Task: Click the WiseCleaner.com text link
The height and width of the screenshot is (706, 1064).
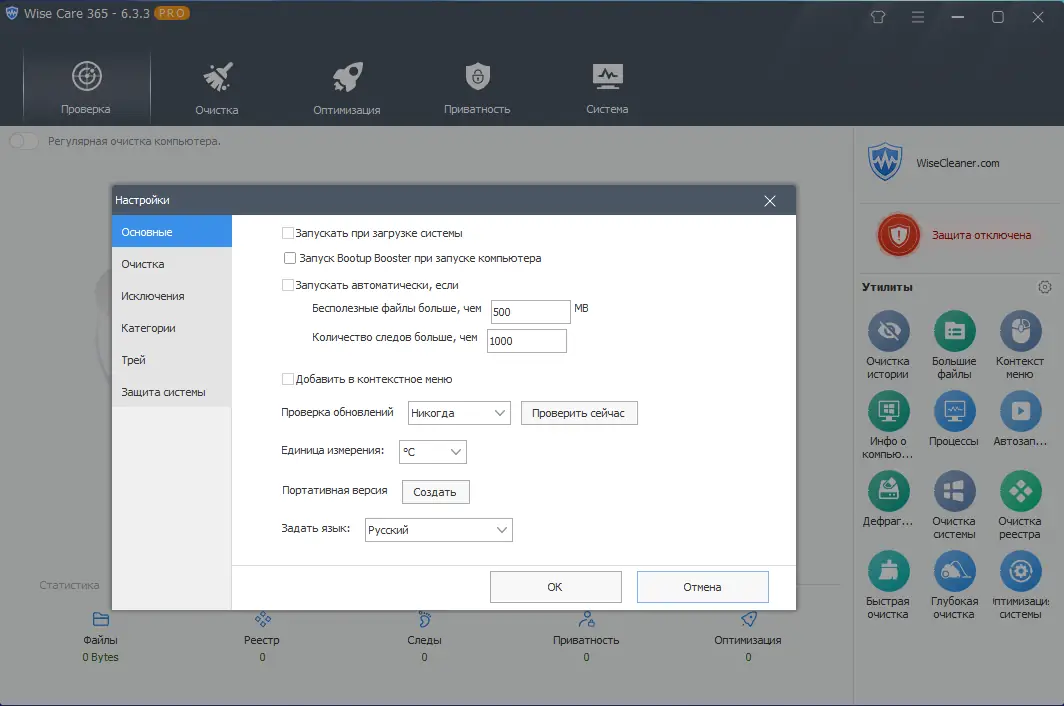Action: click(x=957, y=163)
